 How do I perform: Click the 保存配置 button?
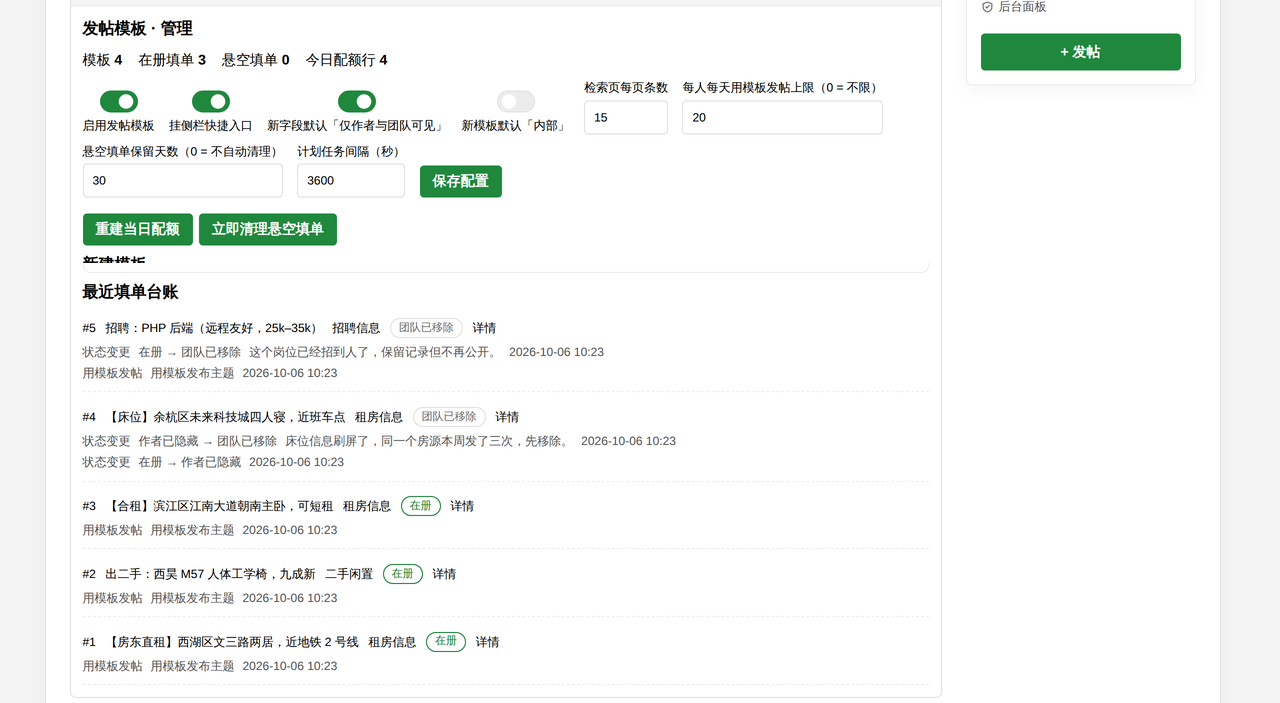[x=461, y=181]
